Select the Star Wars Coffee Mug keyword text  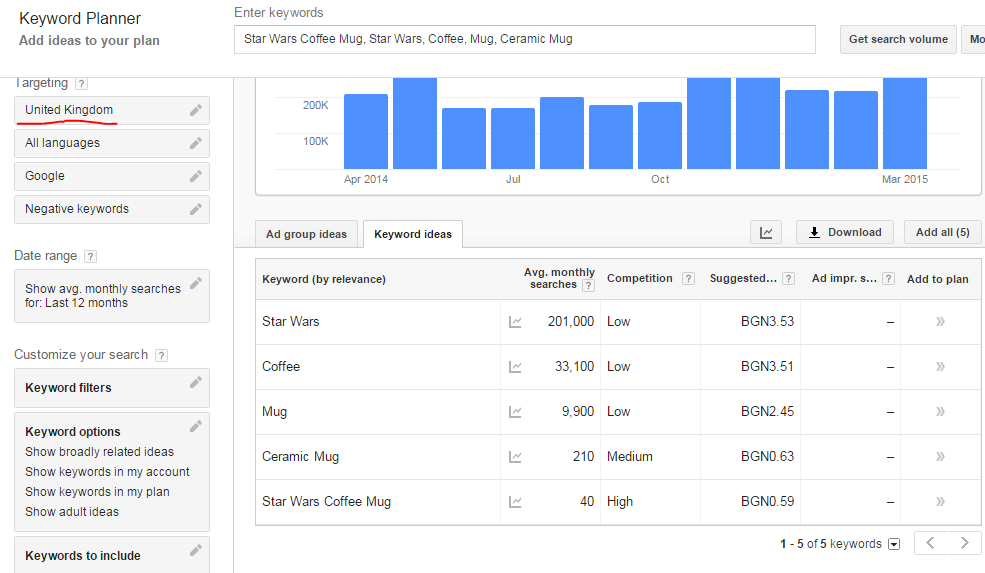(327, 501)
